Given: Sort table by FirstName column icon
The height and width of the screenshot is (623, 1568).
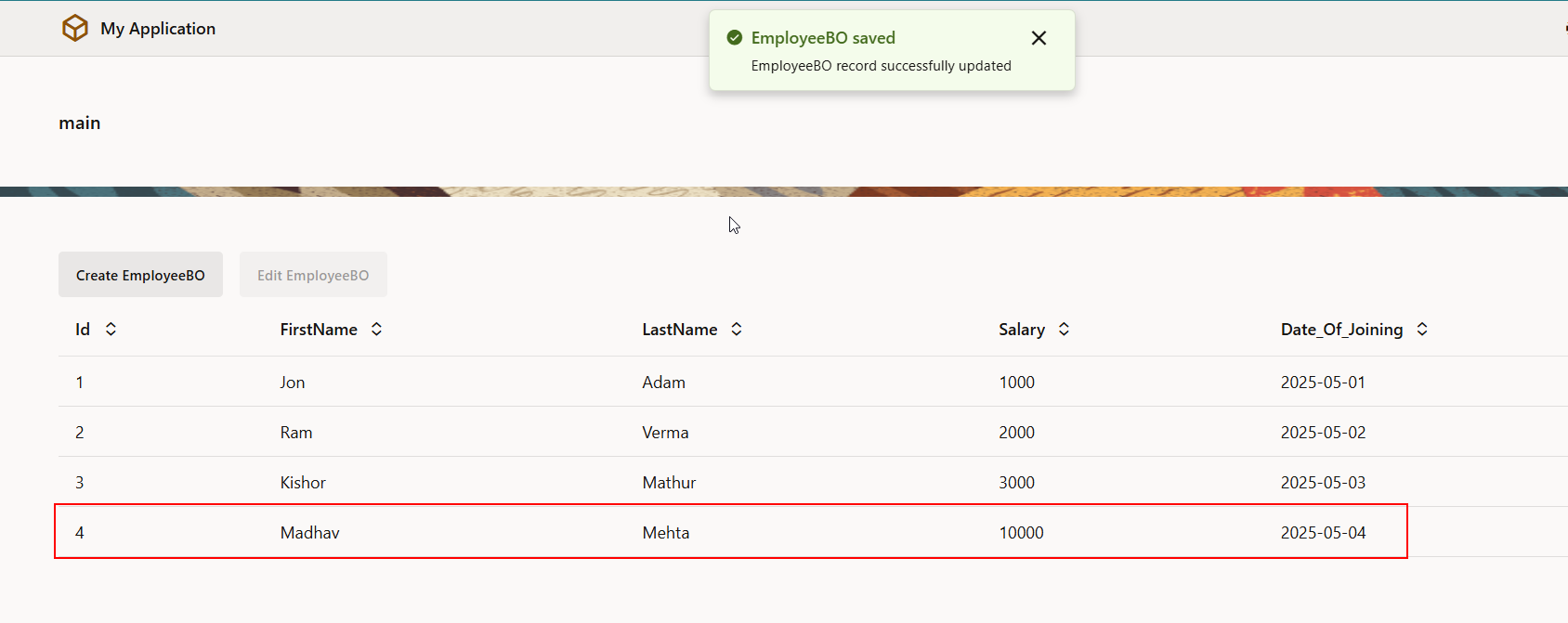Looking at the screenshot, I should (376, 330).
